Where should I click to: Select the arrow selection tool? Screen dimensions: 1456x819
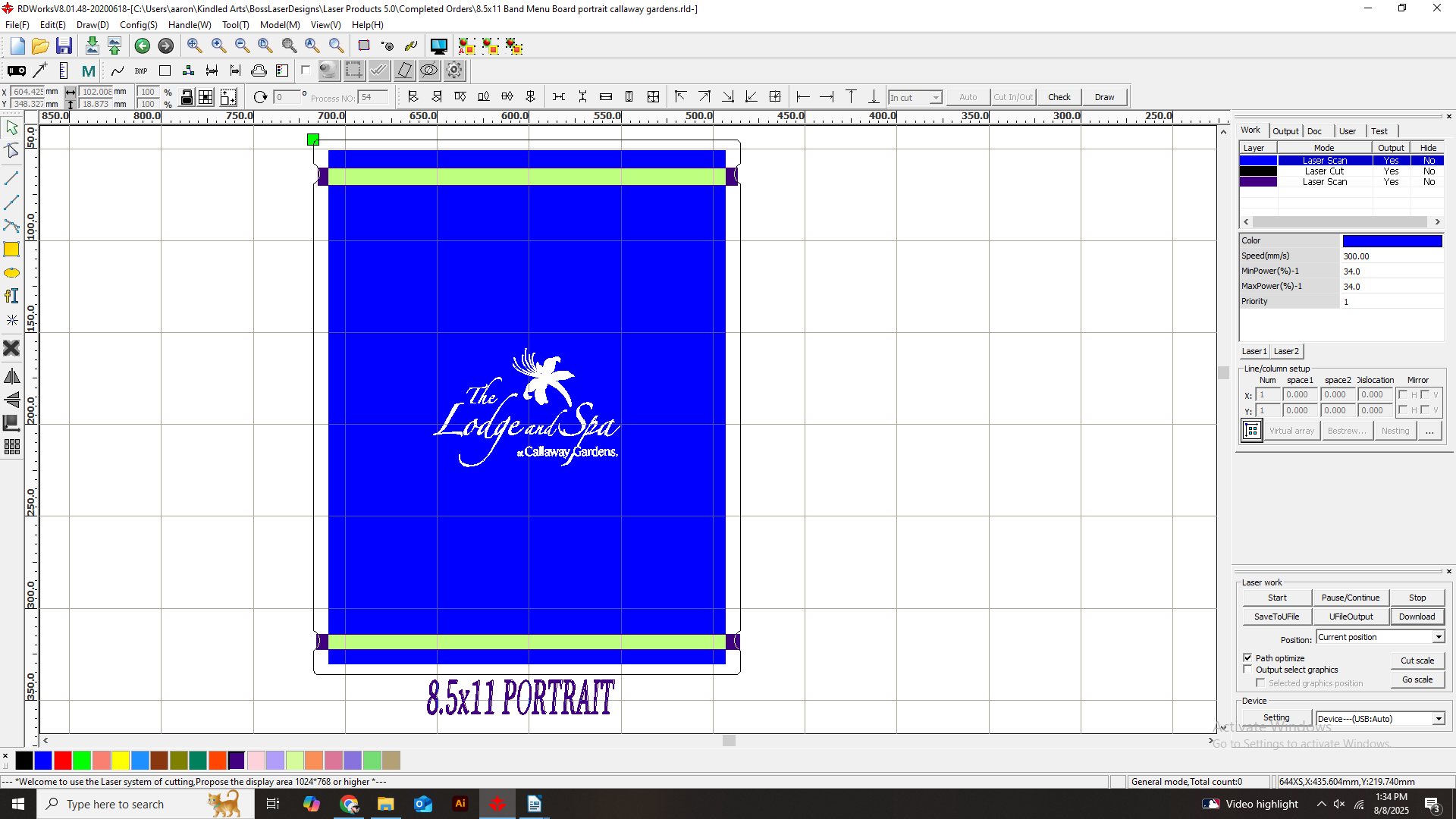pyautogui.click(x=11, y=128)
